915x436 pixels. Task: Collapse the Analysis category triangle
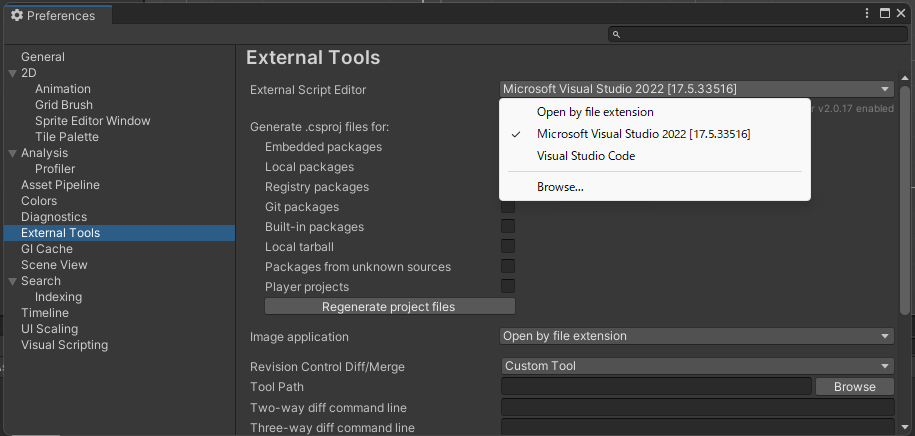[13, 154]
